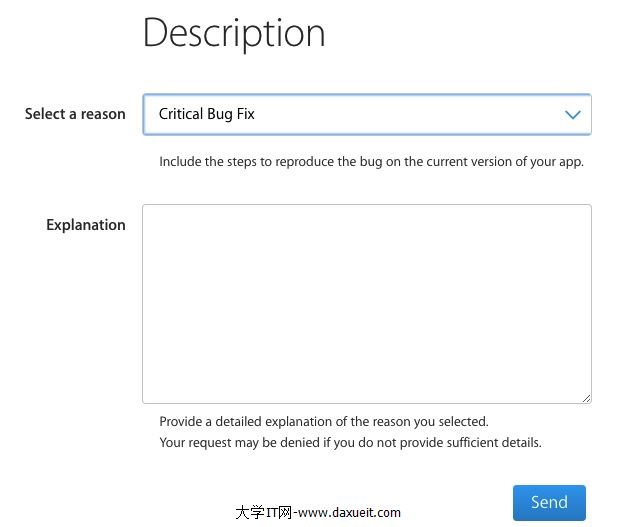
Task: Focus the Explanation text area
Action: tap(366, 303)
